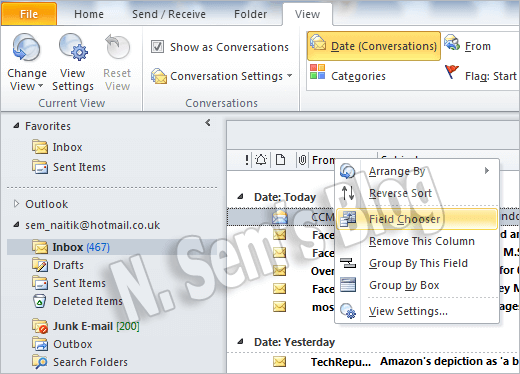
Task: Sort by Importance column header
Action: (x=247, y=160)
